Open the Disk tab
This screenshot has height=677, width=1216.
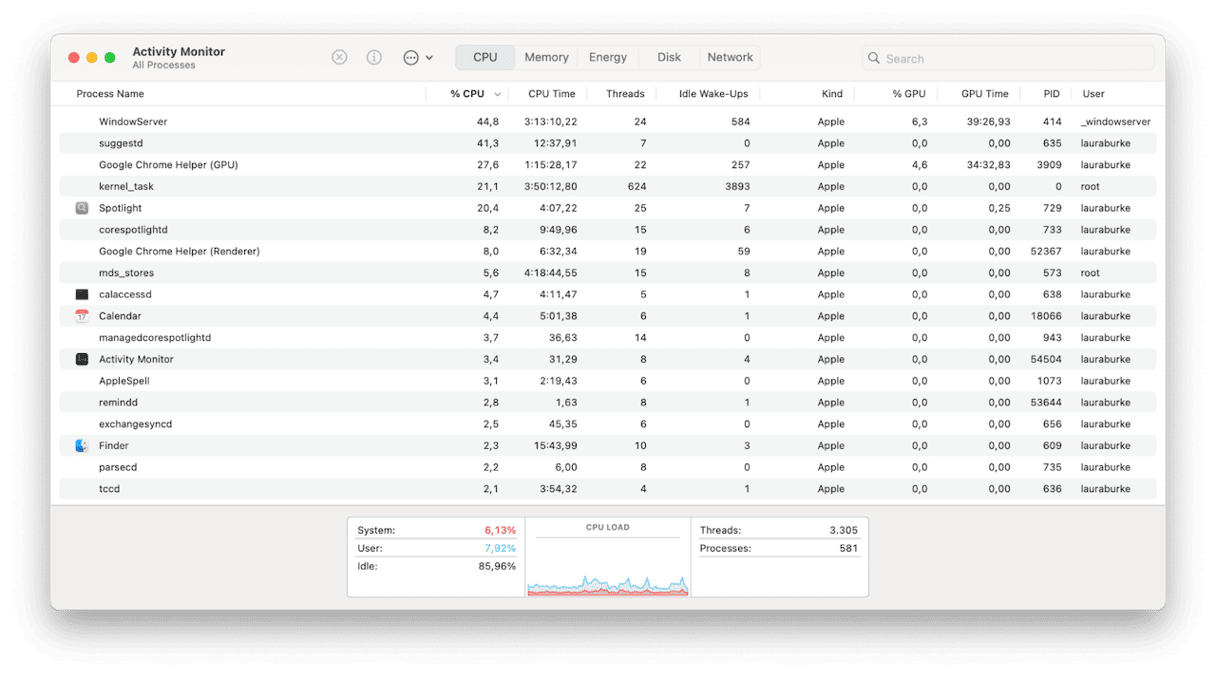(x=669, y=58)
